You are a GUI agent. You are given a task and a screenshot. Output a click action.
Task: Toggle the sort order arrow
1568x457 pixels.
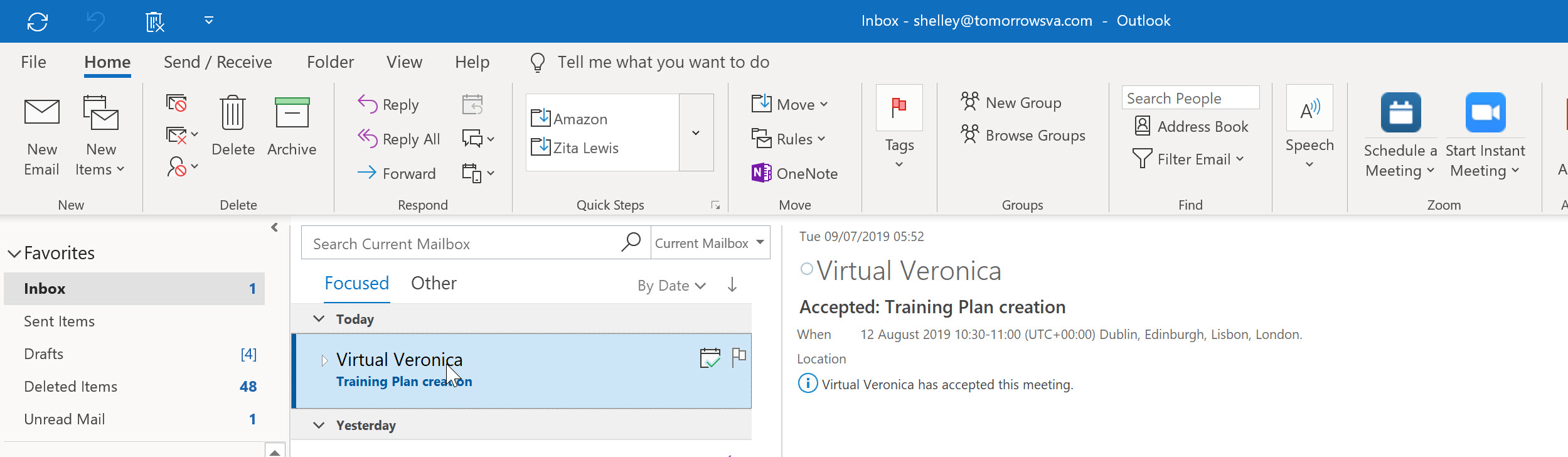tap(732, 285)
